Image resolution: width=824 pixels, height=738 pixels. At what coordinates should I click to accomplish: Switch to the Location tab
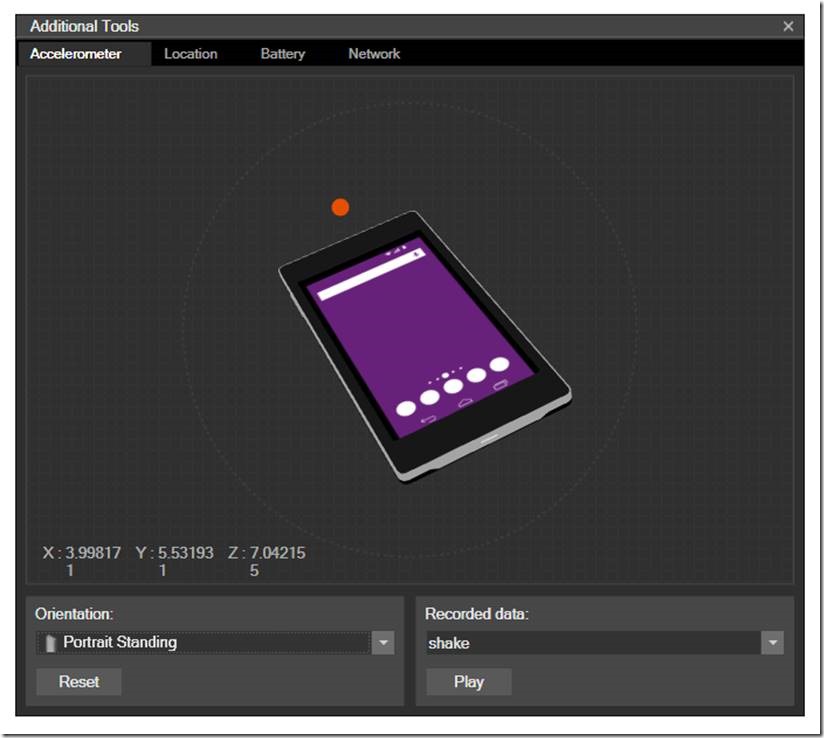(190, 54)
